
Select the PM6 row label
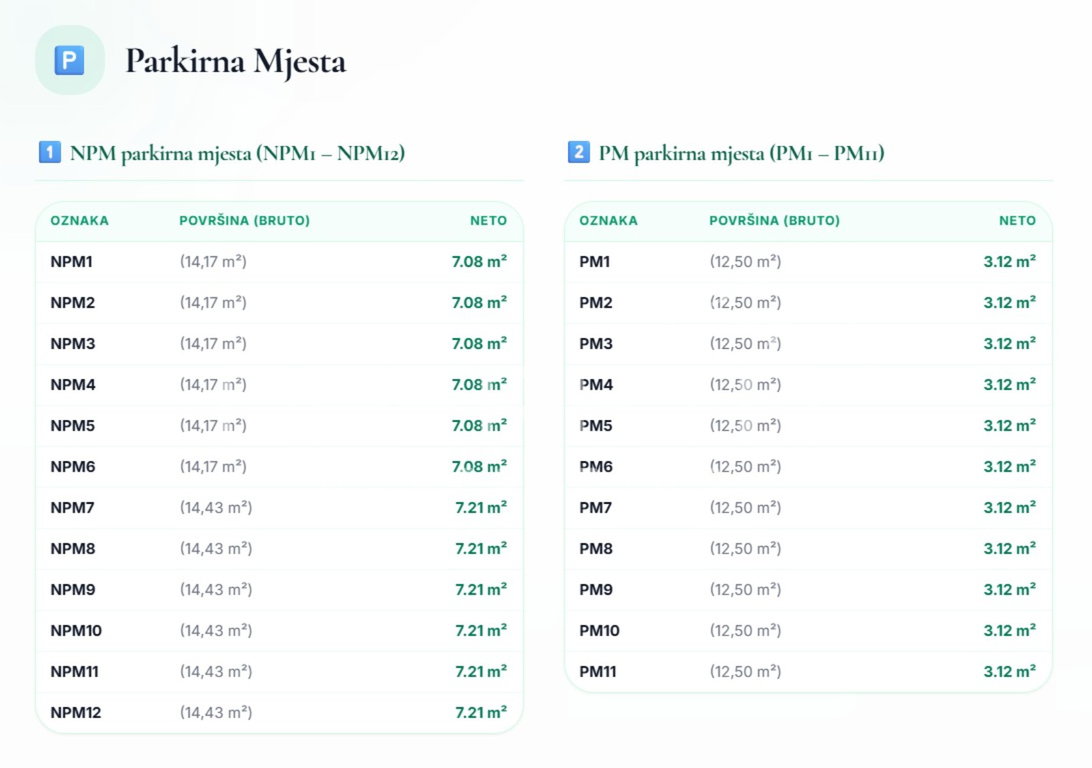(596, 467)
